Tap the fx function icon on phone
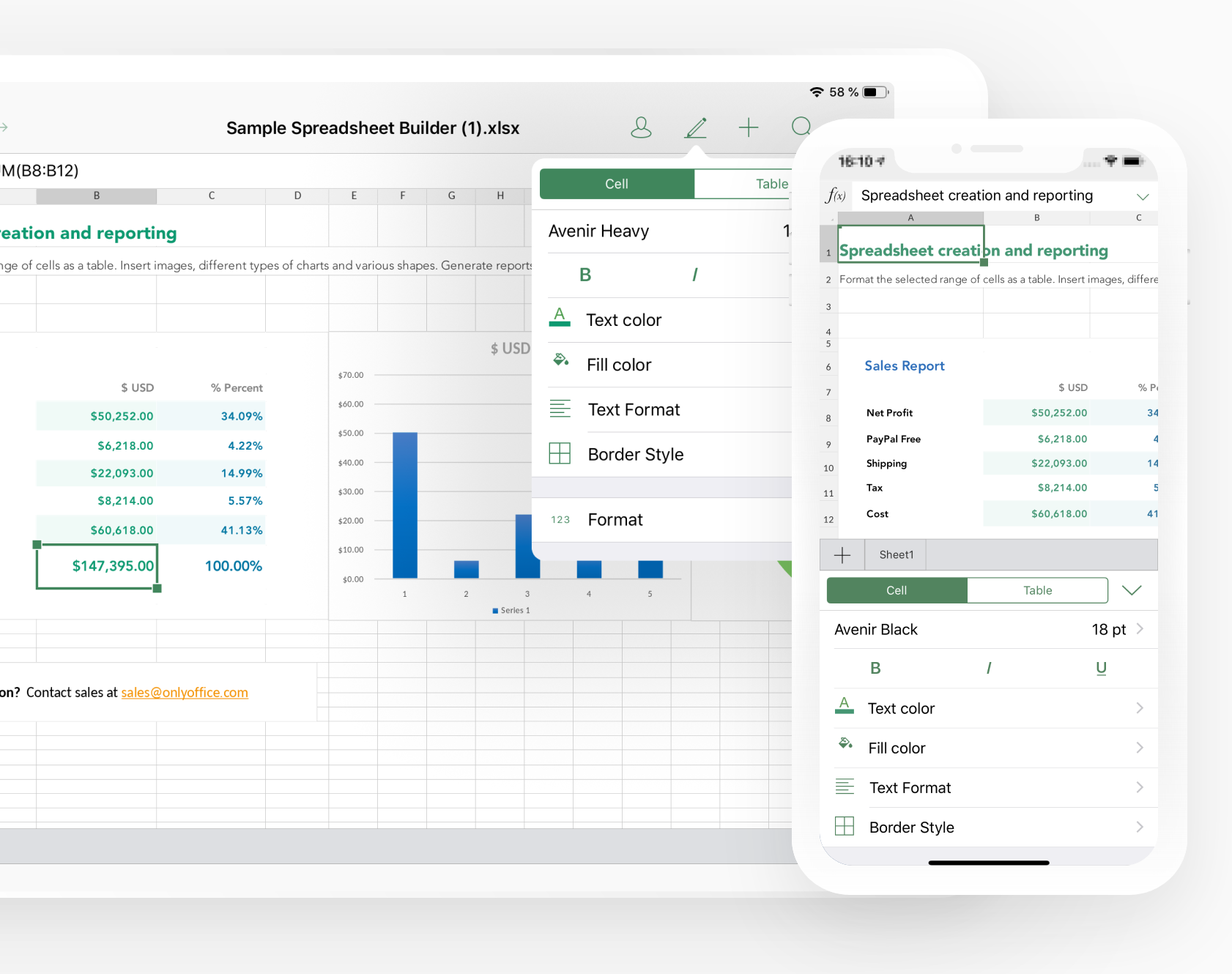Image resolution: width=1232 pixels, height=974 pixels. tap(835, 195)
